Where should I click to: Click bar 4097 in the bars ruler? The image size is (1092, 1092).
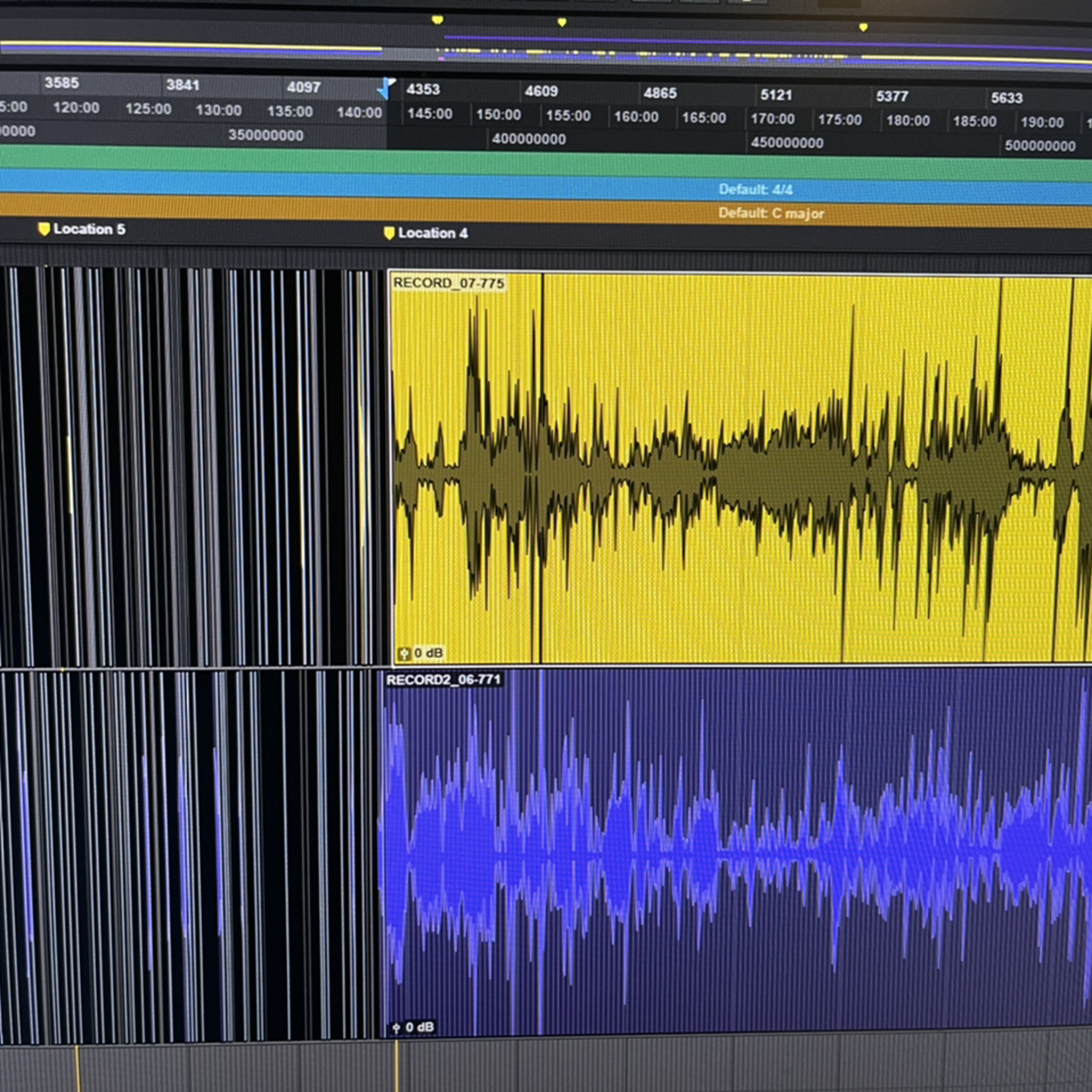click(x=304, y=87)
